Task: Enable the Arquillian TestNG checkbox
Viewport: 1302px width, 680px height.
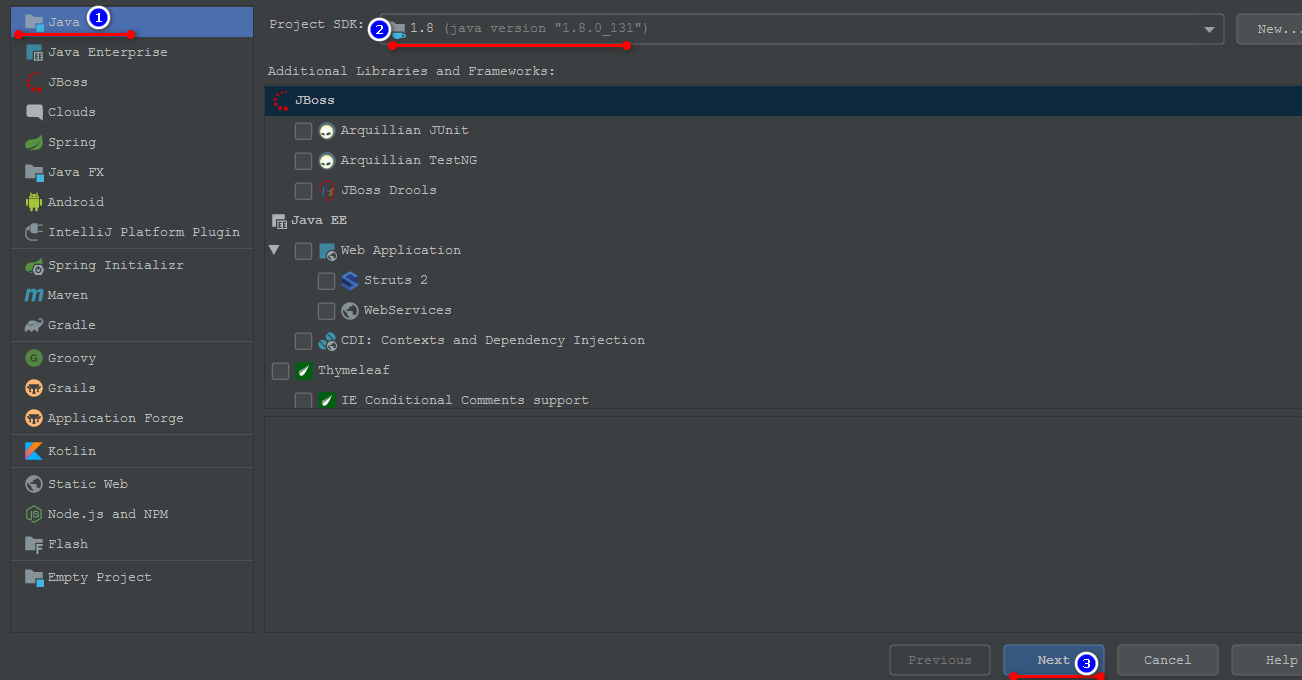Action: [x=303, y=160]
